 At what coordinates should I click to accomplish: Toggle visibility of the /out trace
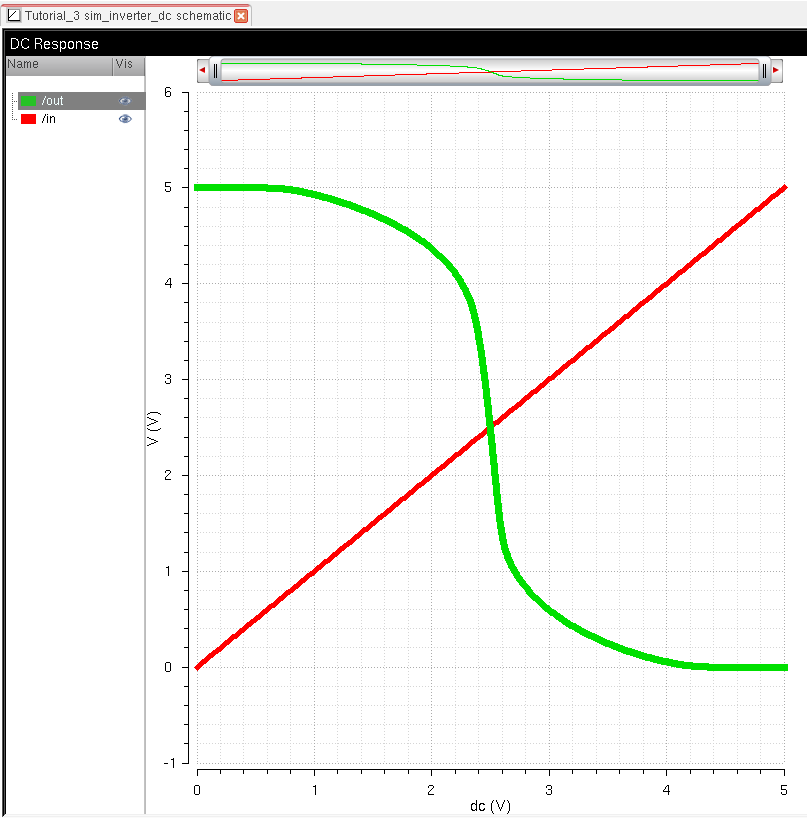point(125,101)
